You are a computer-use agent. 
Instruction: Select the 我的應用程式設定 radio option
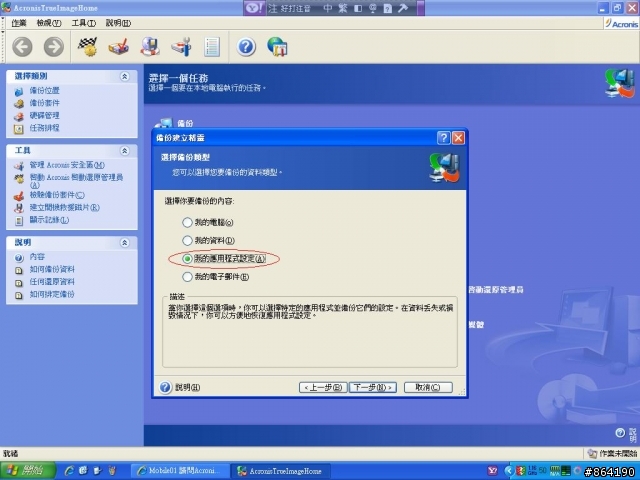tap(187, 258)
